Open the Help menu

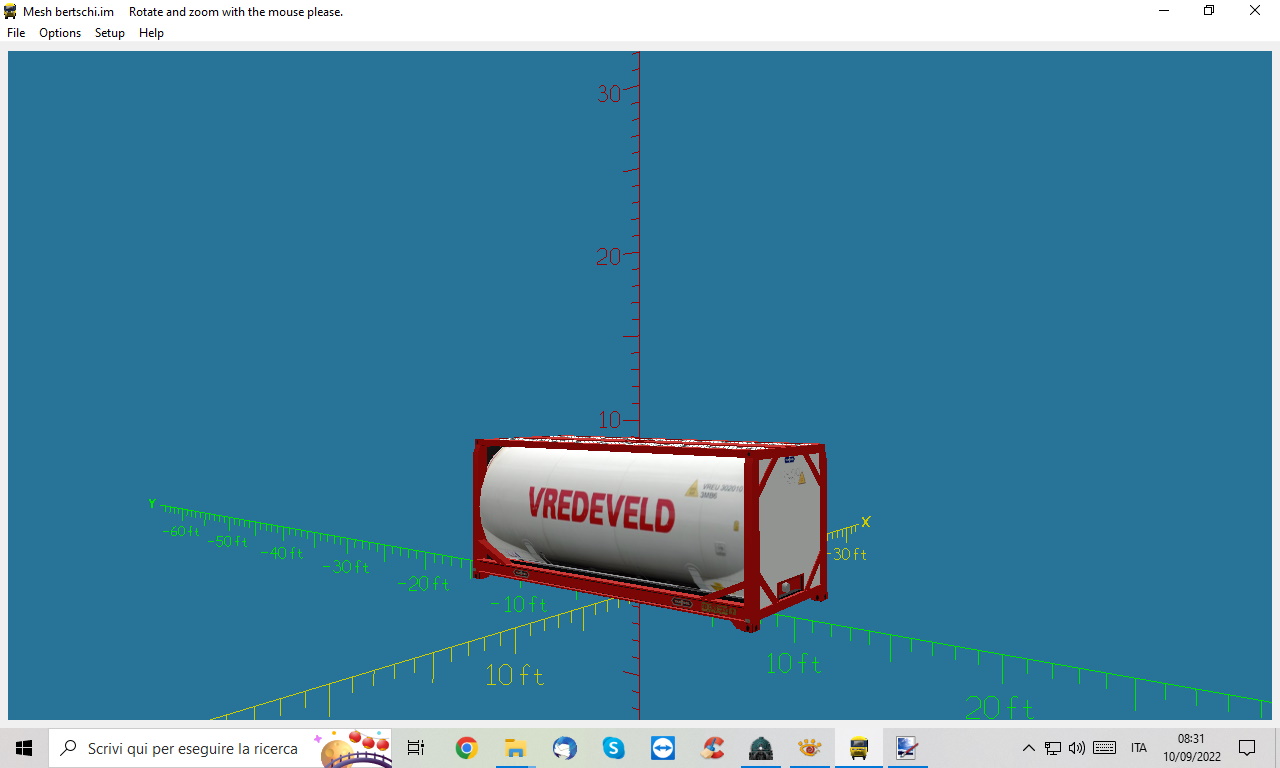pos(151,33)
